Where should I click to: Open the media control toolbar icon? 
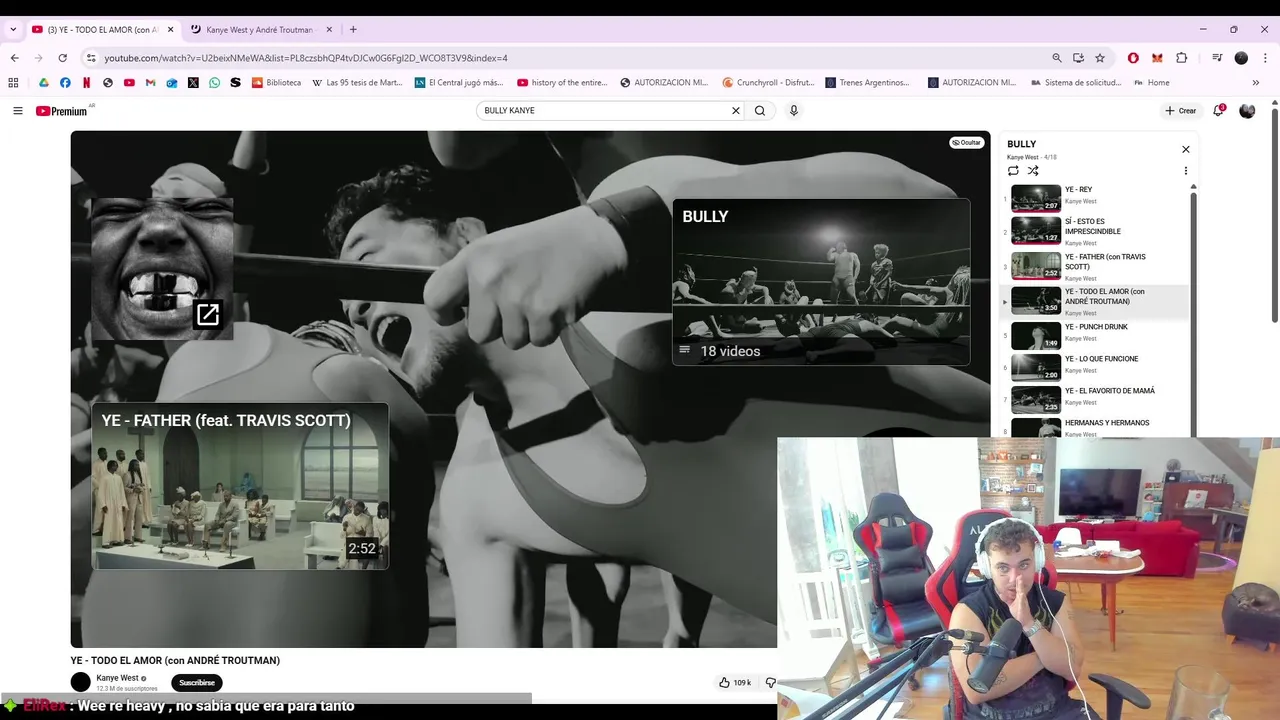(x=1217, y=58)
